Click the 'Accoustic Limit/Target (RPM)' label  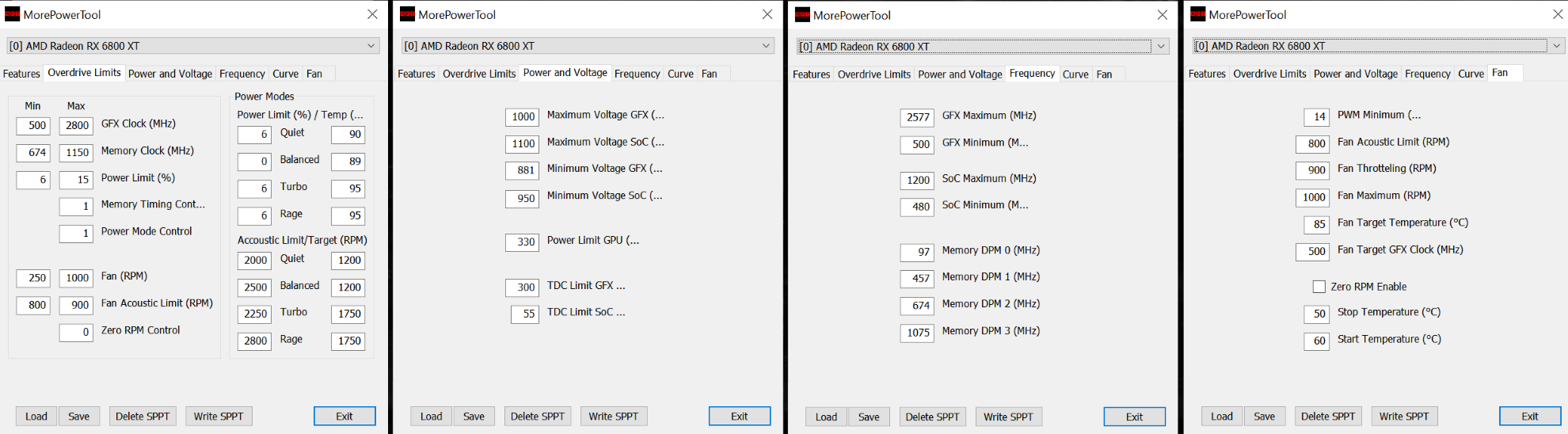[x=303, y=240]
